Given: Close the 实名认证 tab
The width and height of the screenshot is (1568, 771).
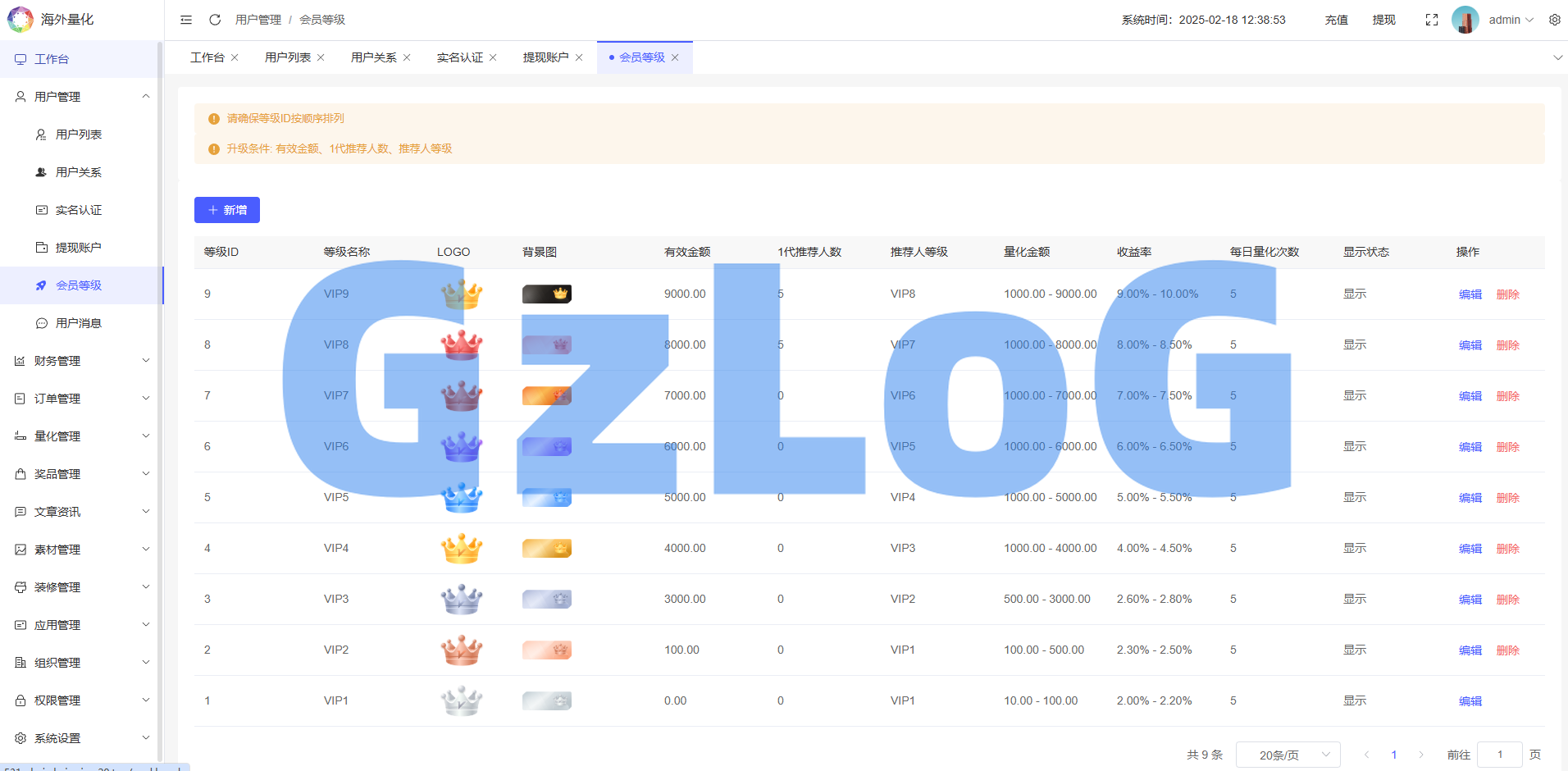Looking at the screenshot, I should (493, 57).
